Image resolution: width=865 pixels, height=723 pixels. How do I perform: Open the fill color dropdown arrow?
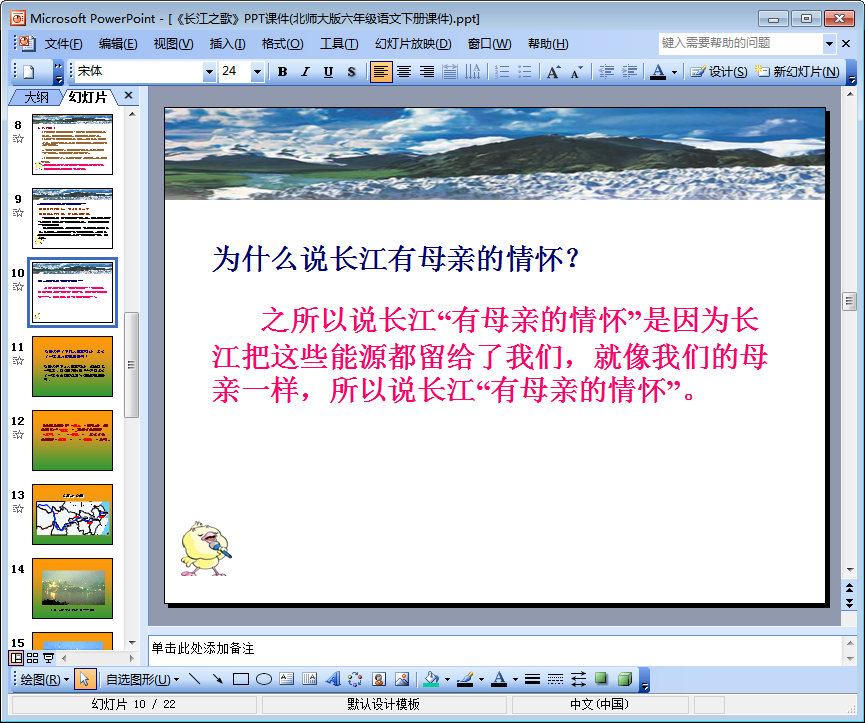tap(447, 679)
